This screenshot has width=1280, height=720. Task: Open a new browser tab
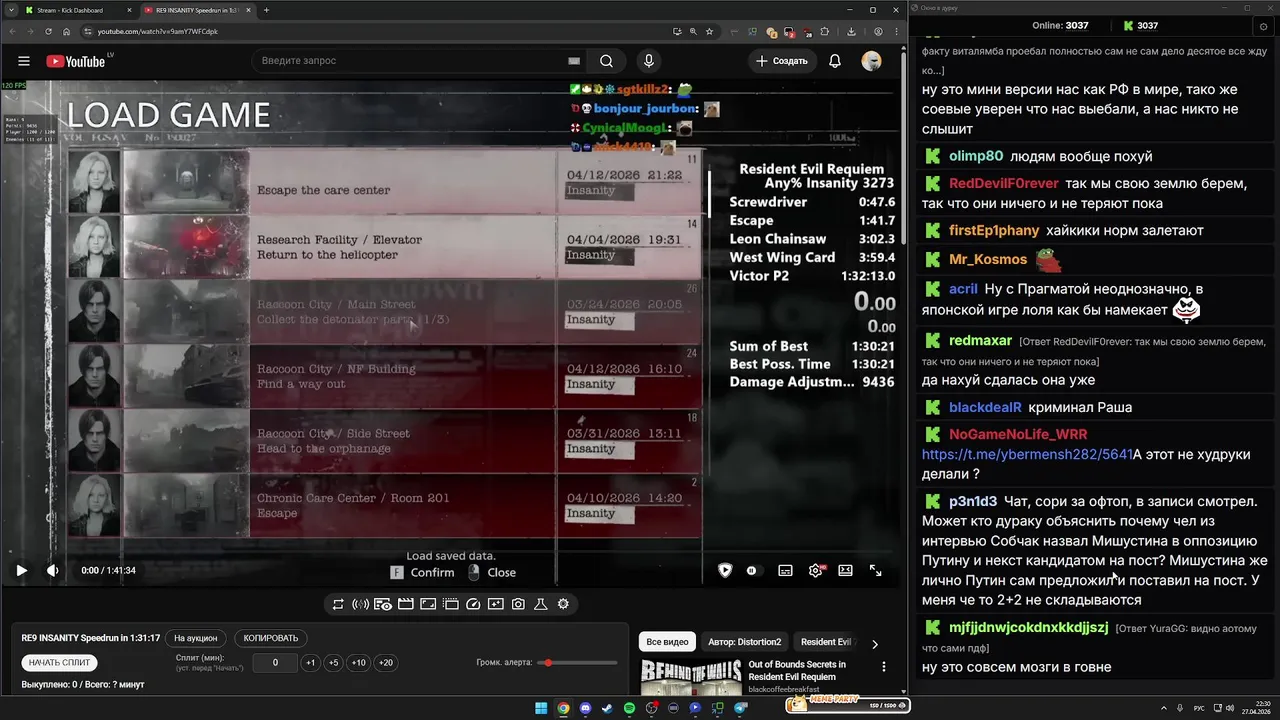[266, 10]
